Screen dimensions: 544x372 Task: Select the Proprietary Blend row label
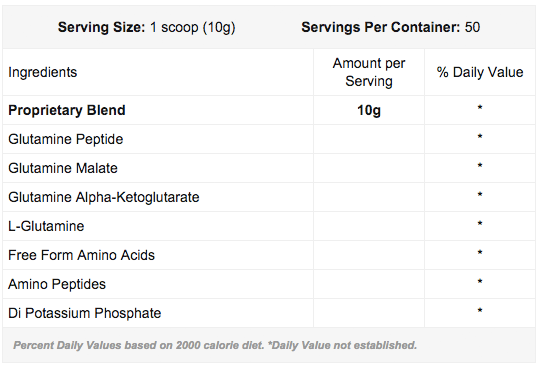(x=67, y=110)
